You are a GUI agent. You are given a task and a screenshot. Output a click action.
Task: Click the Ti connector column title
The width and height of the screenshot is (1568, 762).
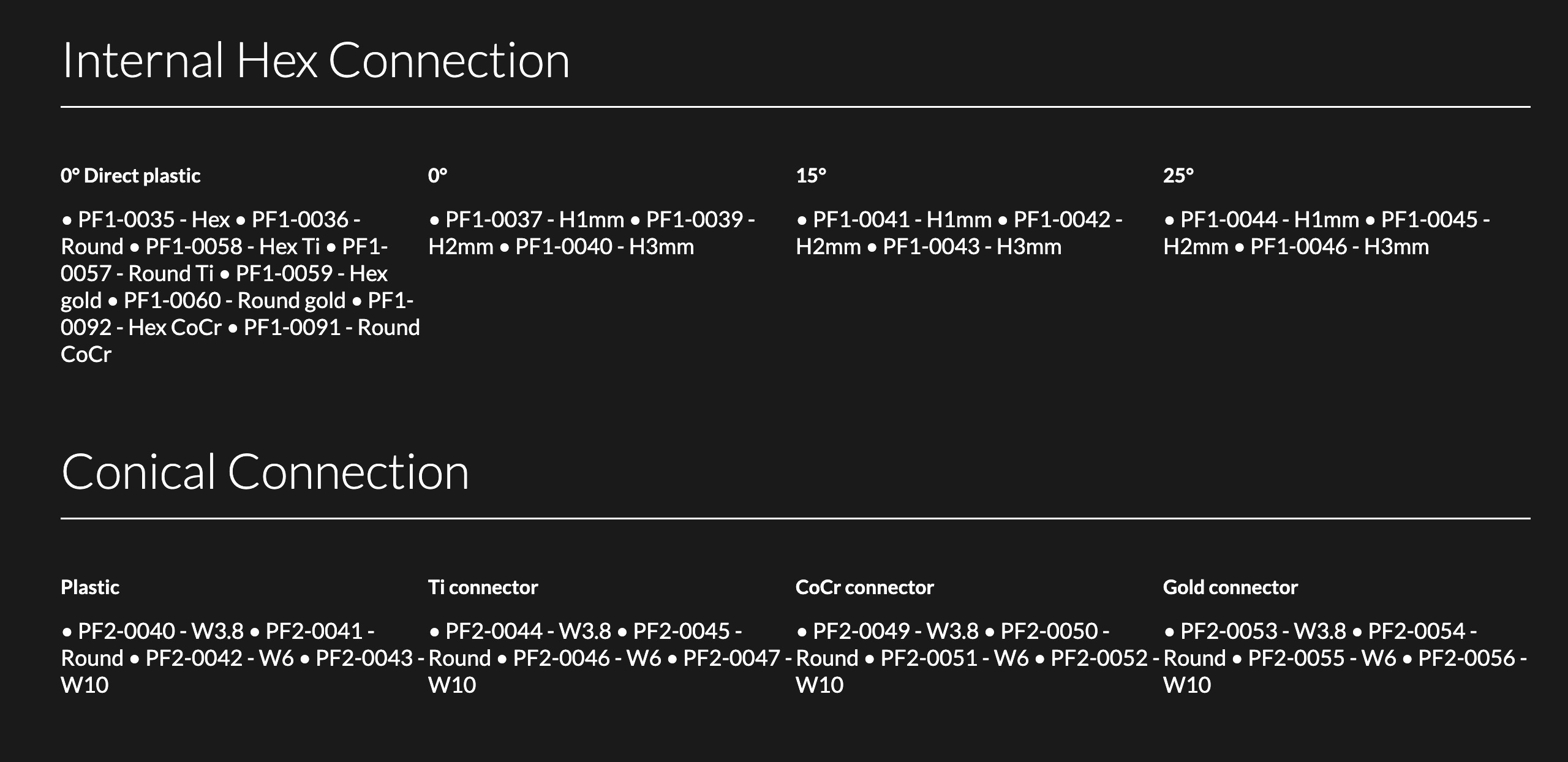tap(483, 587)
